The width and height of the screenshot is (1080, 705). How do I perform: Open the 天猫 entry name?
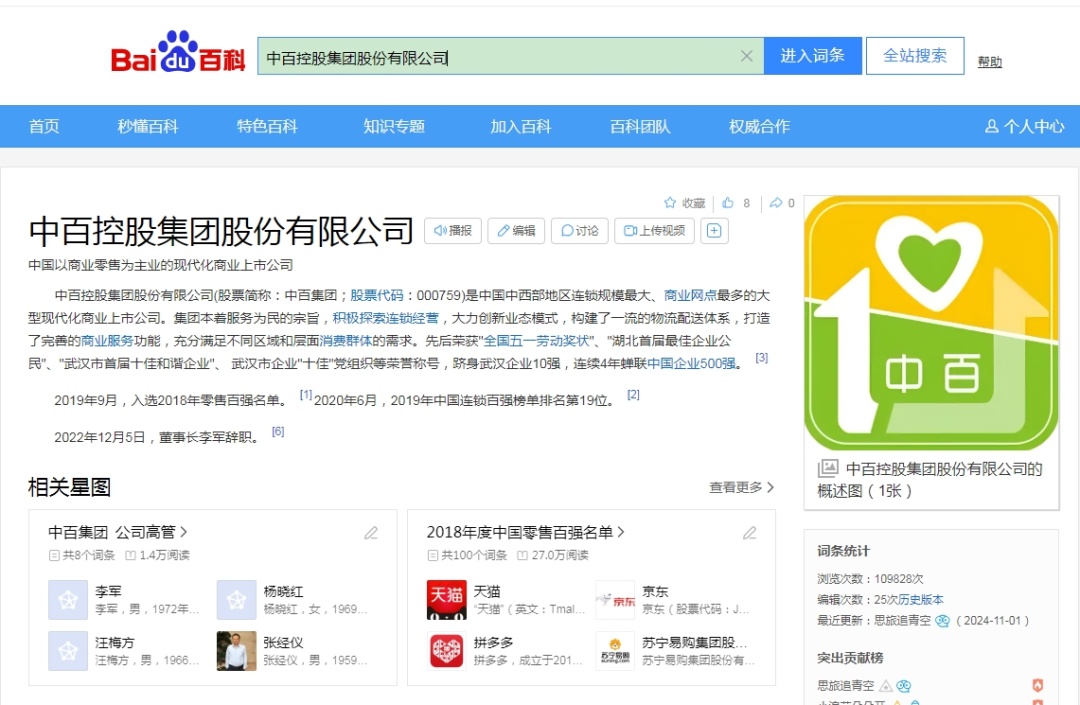tap(488, 591)
